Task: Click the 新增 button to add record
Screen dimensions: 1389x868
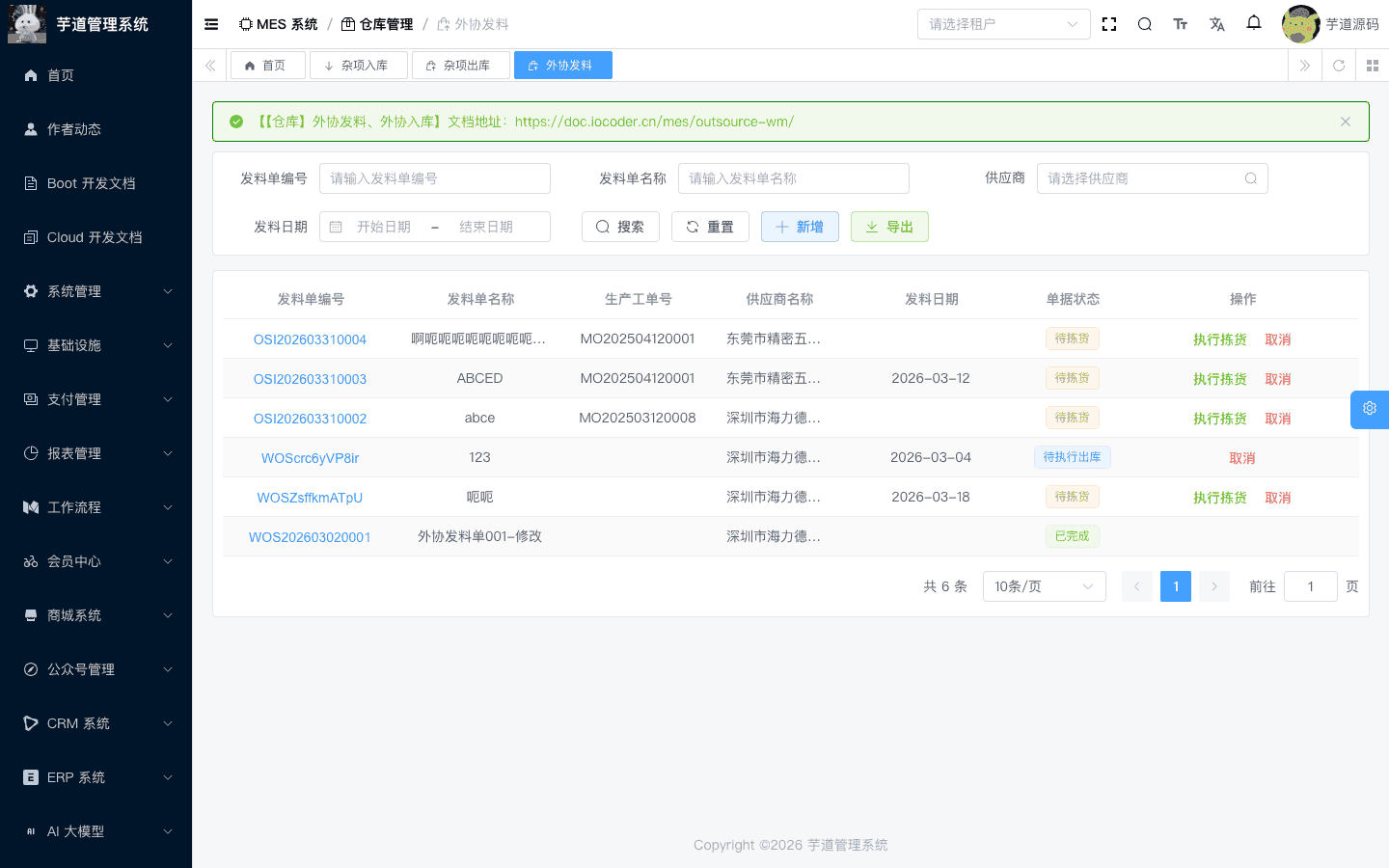Action: click(800, 226)
